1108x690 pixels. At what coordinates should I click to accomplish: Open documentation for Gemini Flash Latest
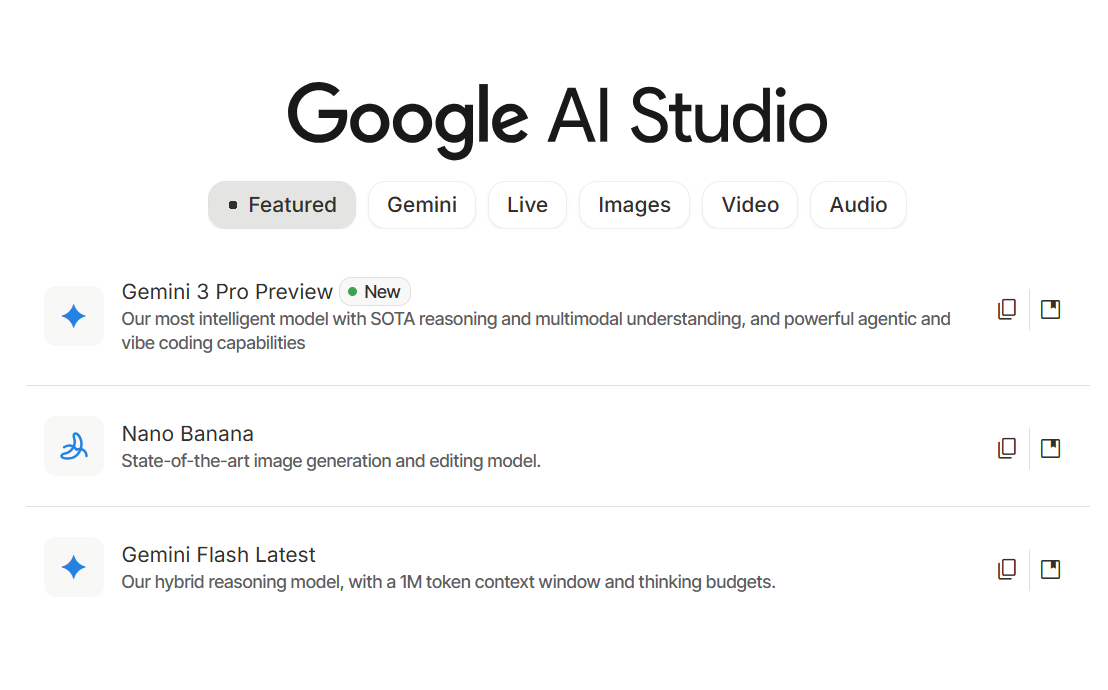pos(1051,569)
